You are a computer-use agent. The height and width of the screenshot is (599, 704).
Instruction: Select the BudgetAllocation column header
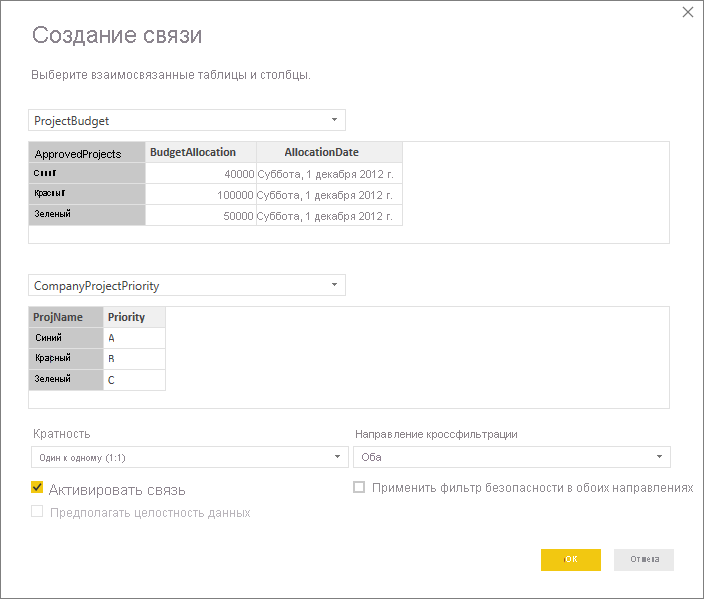pos(201,152)
